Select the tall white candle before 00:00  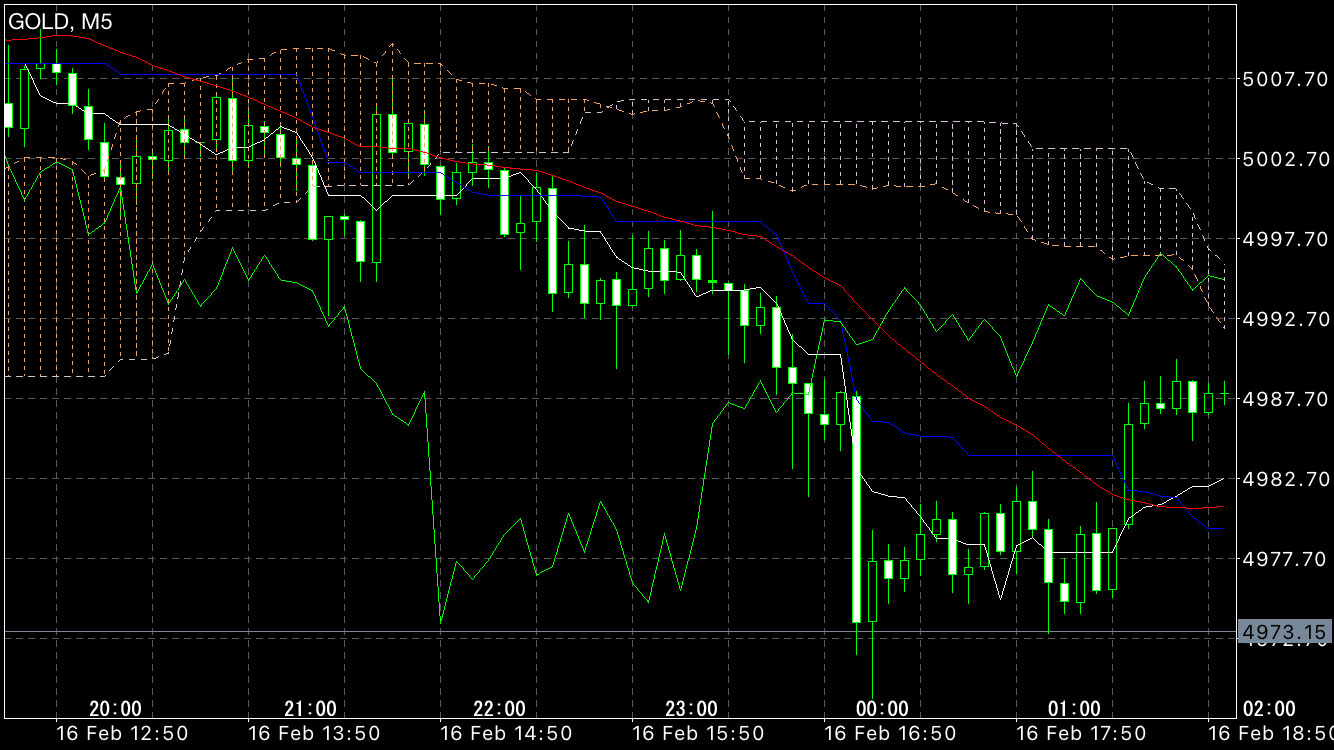[x=856, y=509]
